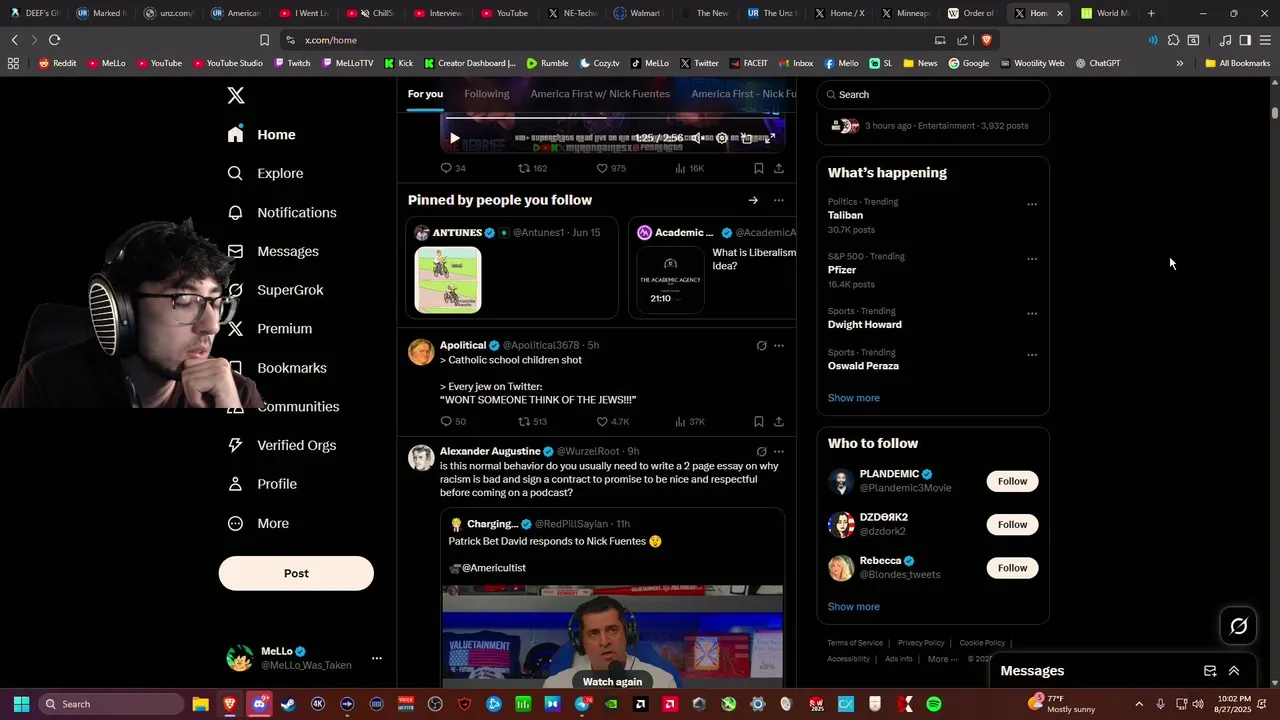Go to Profile in the sidebar
1280x720 pixels.
pos(262,484)
